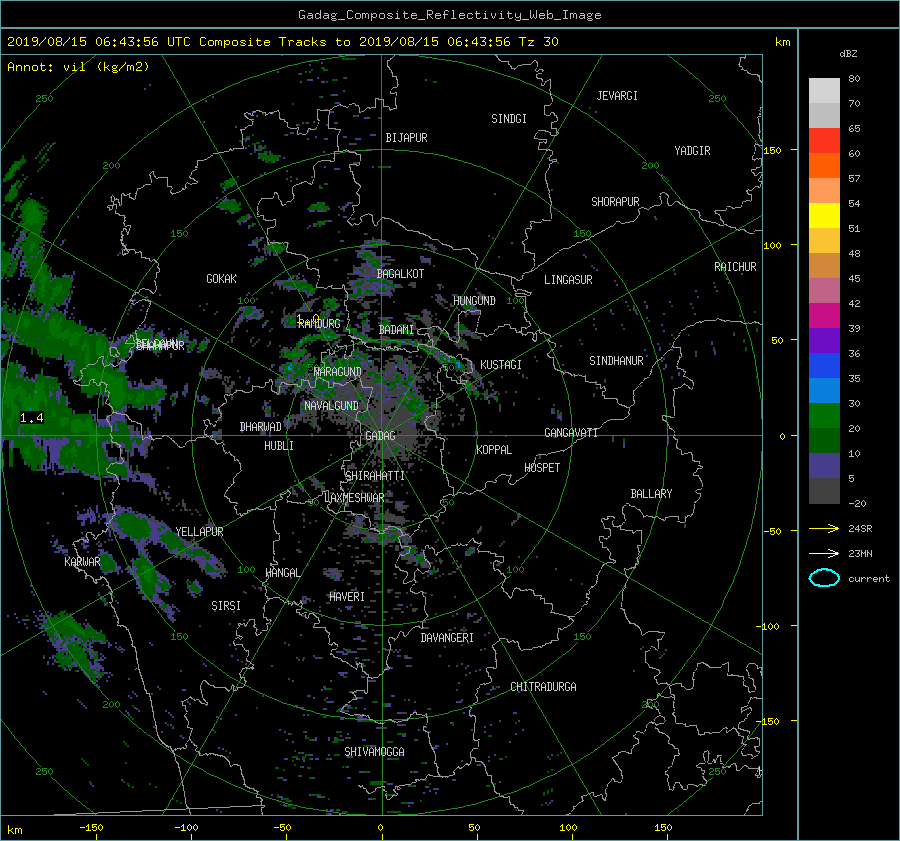Image resolution: width=900 pixels, height=841 pixels.
Task: Click the km unit label at top right
Action: click(x=782, y=42)
